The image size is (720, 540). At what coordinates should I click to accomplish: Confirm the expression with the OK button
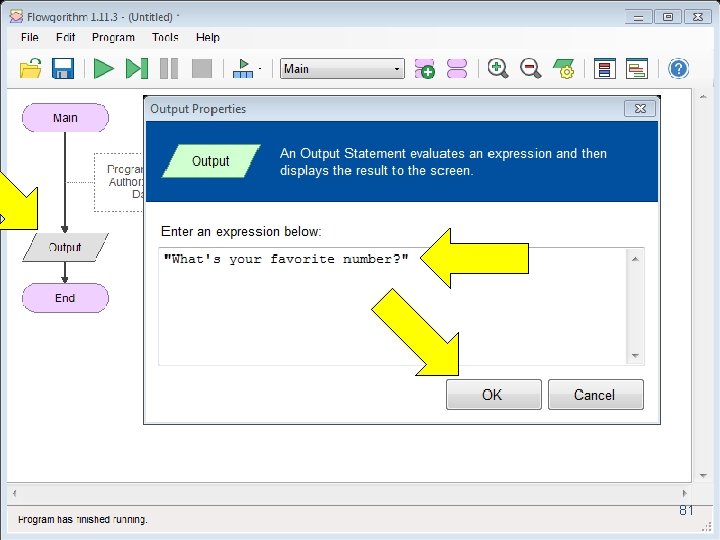494,394
